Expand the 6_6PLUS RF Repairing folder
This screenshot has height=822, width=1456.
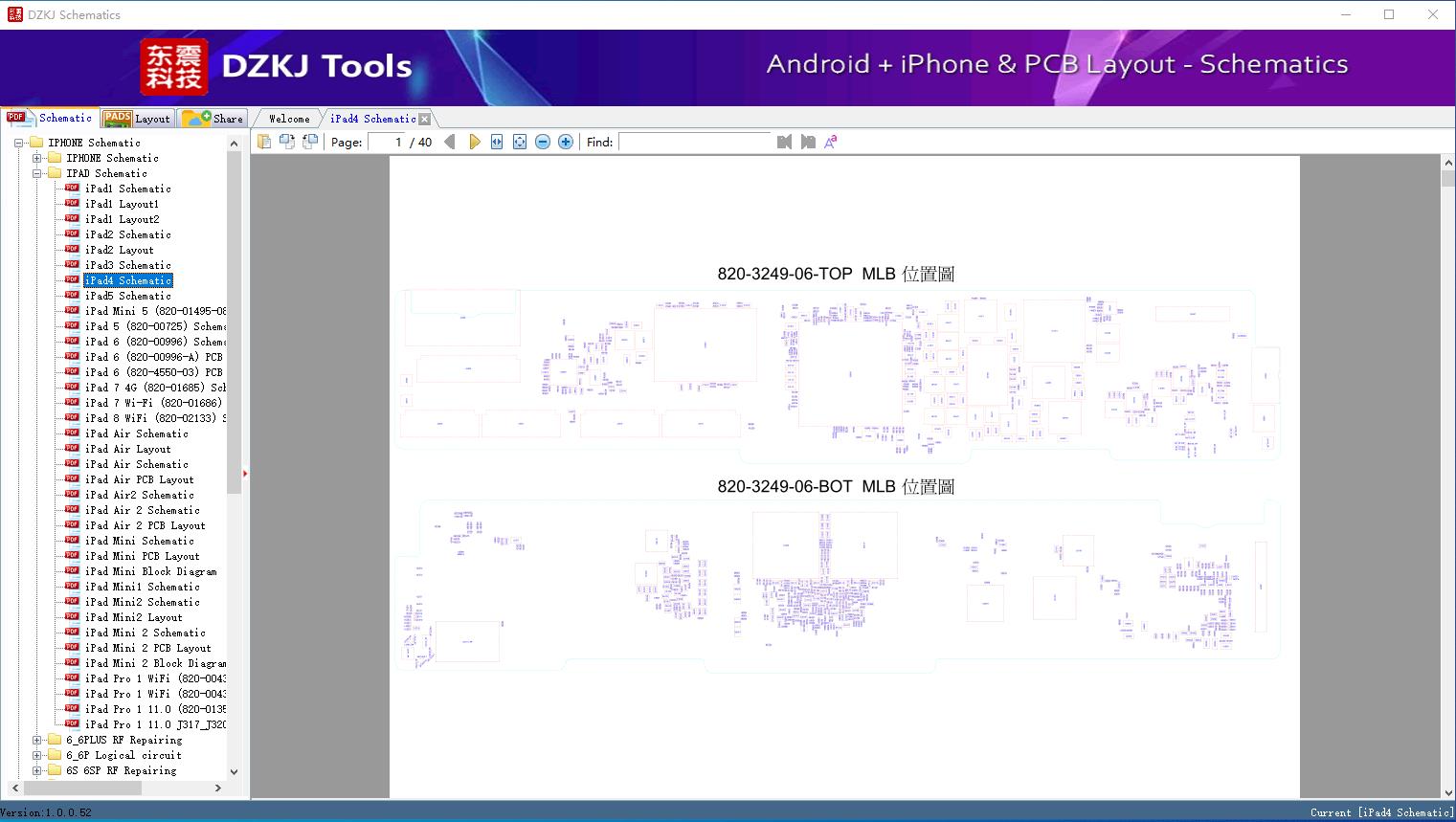tap(36, 740)
